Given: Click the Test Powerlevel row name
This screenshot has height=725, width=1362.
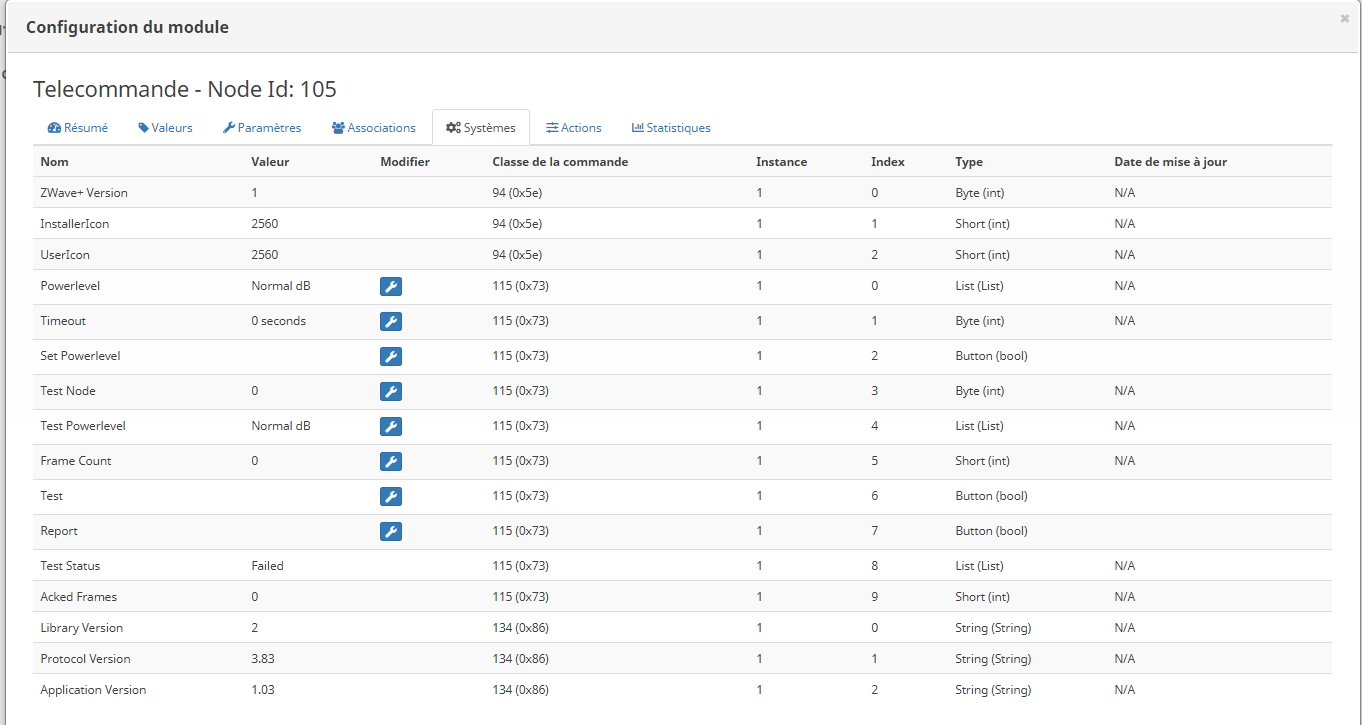Looking at the screenshot, I should coord(83,426).
